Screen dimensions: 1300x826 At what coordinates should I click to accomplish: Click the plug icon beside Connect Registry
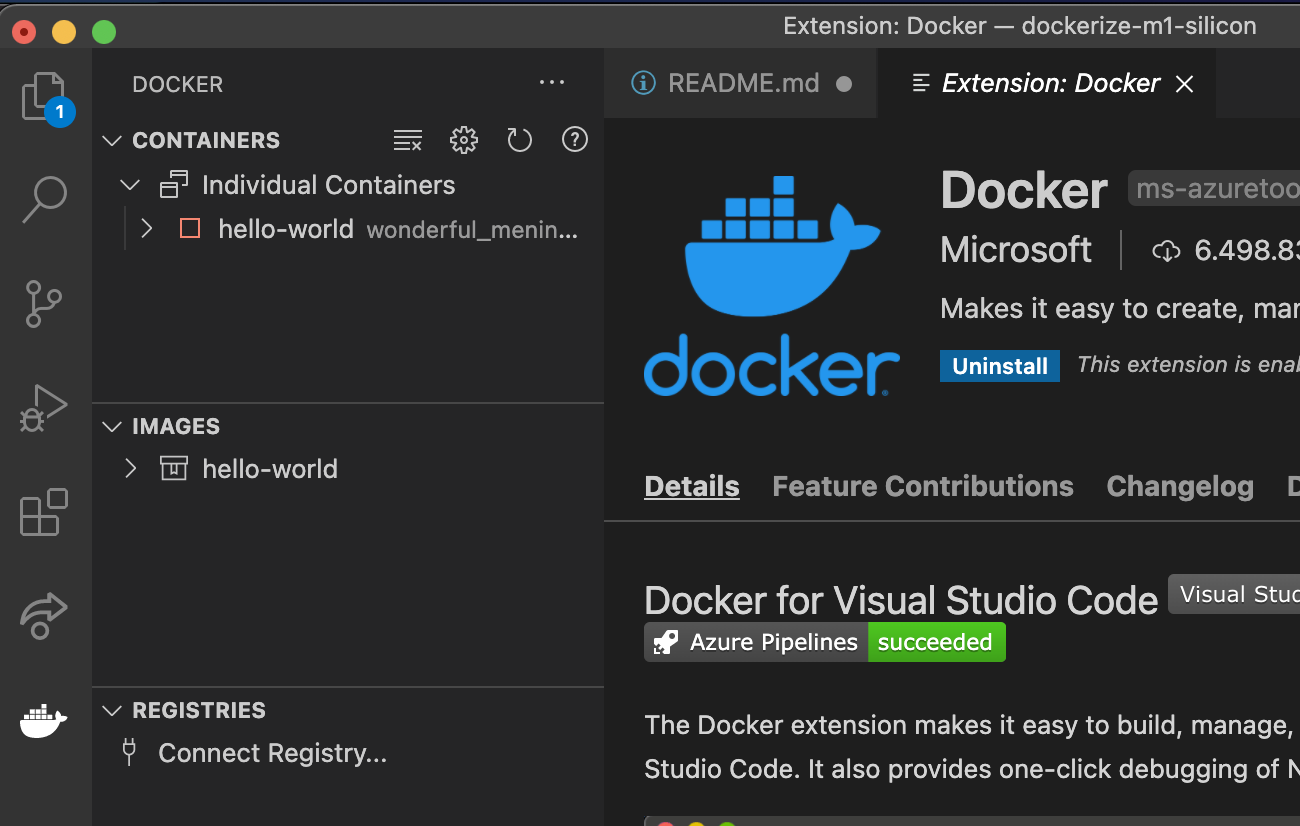point(128,752)
